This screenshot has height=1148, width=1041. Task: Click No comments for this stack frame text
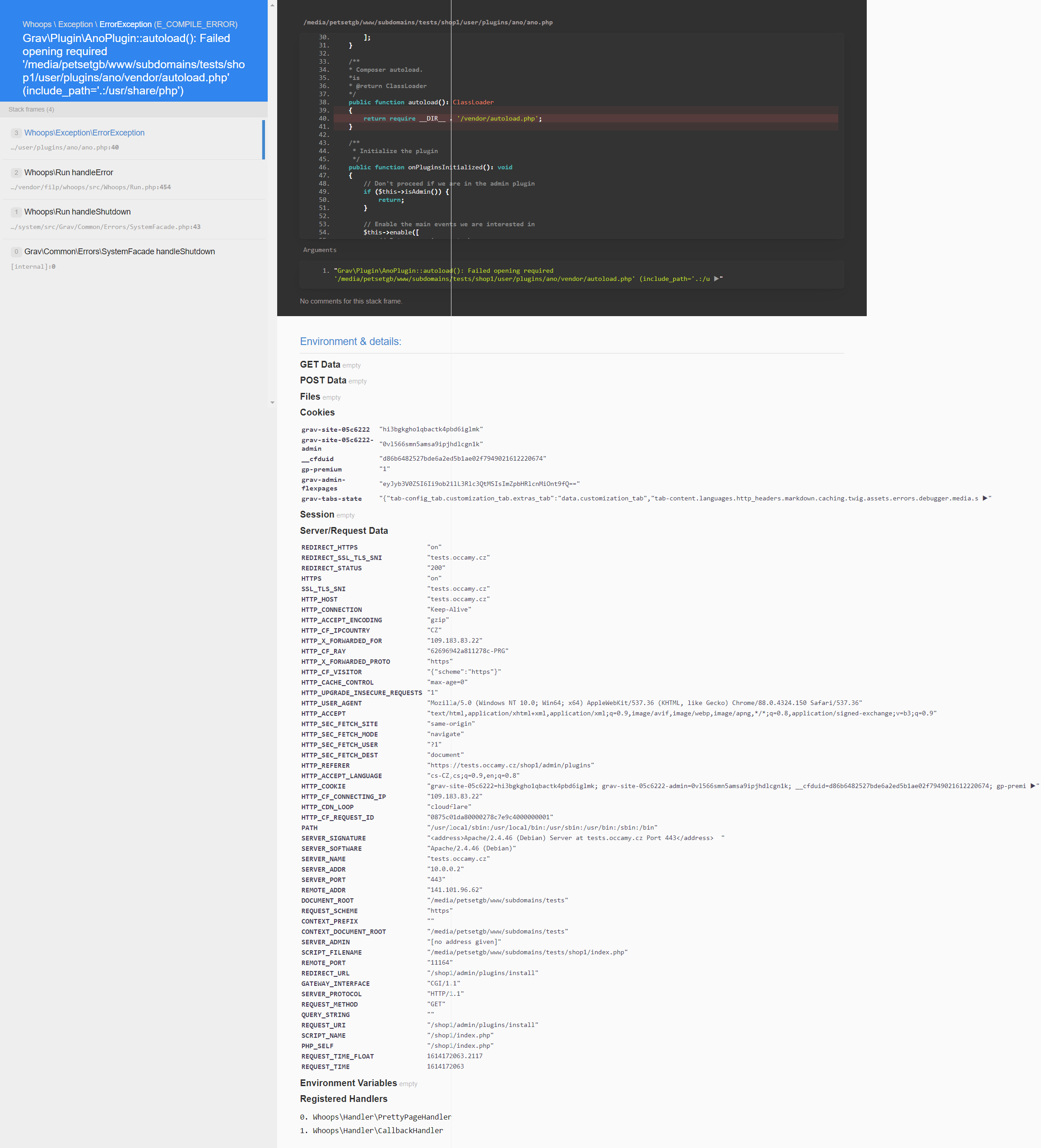pyautogui.click(x=351, y=301)
